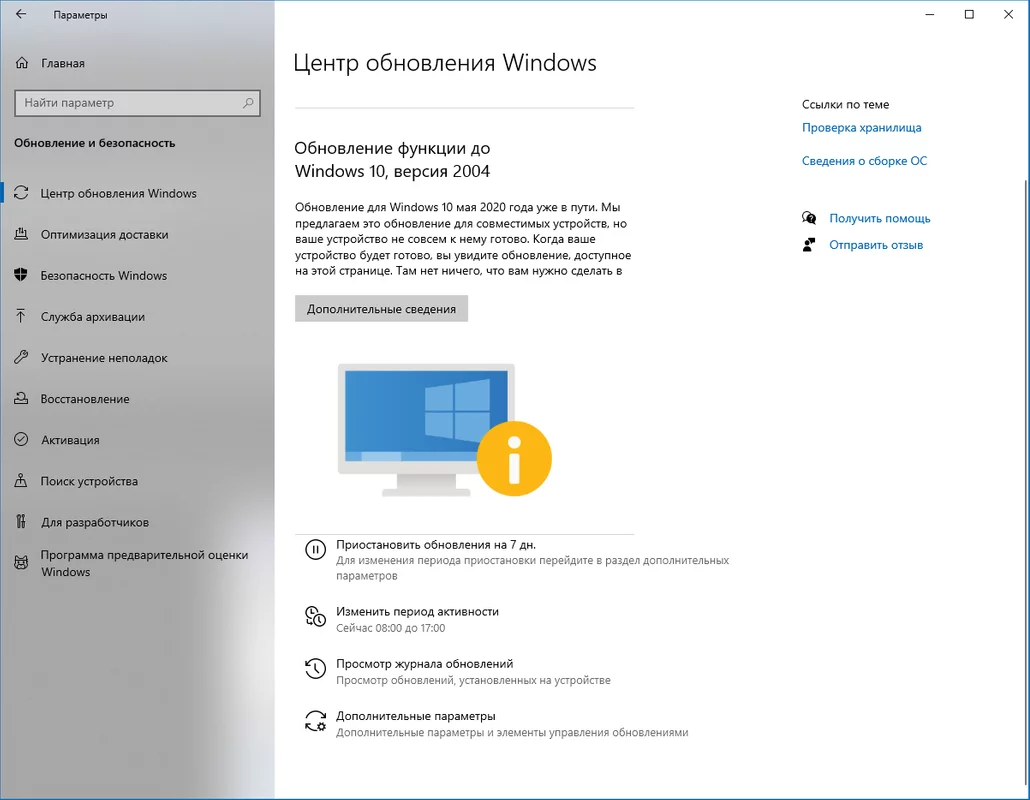Click the yellow info badge on monitor image
This screenshot has height=800, width=1030.
coord(514,458)
